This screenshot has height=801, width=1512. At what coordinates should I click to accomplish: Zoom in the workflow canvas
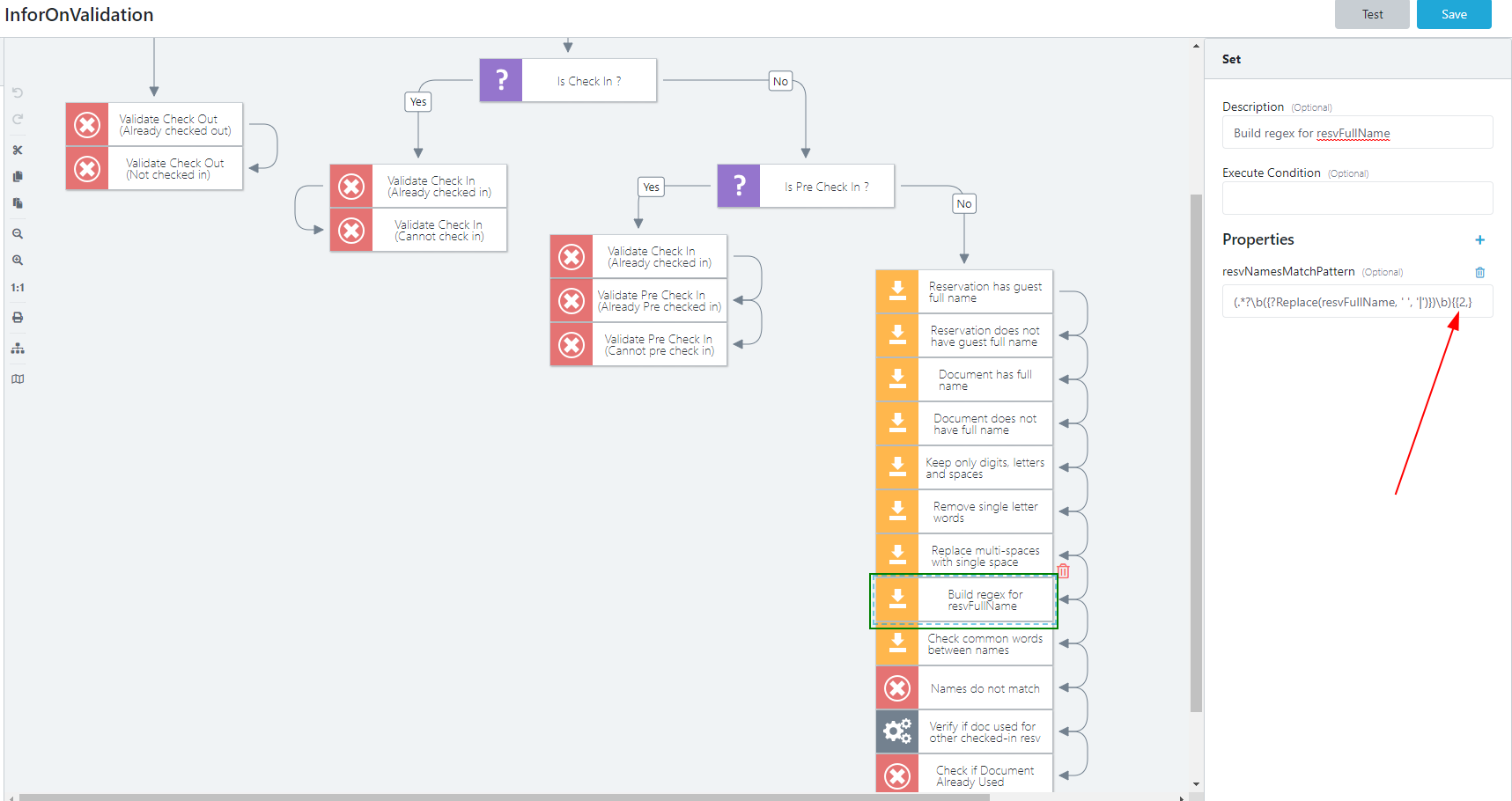pyautogui.click(x=18, y=261)
